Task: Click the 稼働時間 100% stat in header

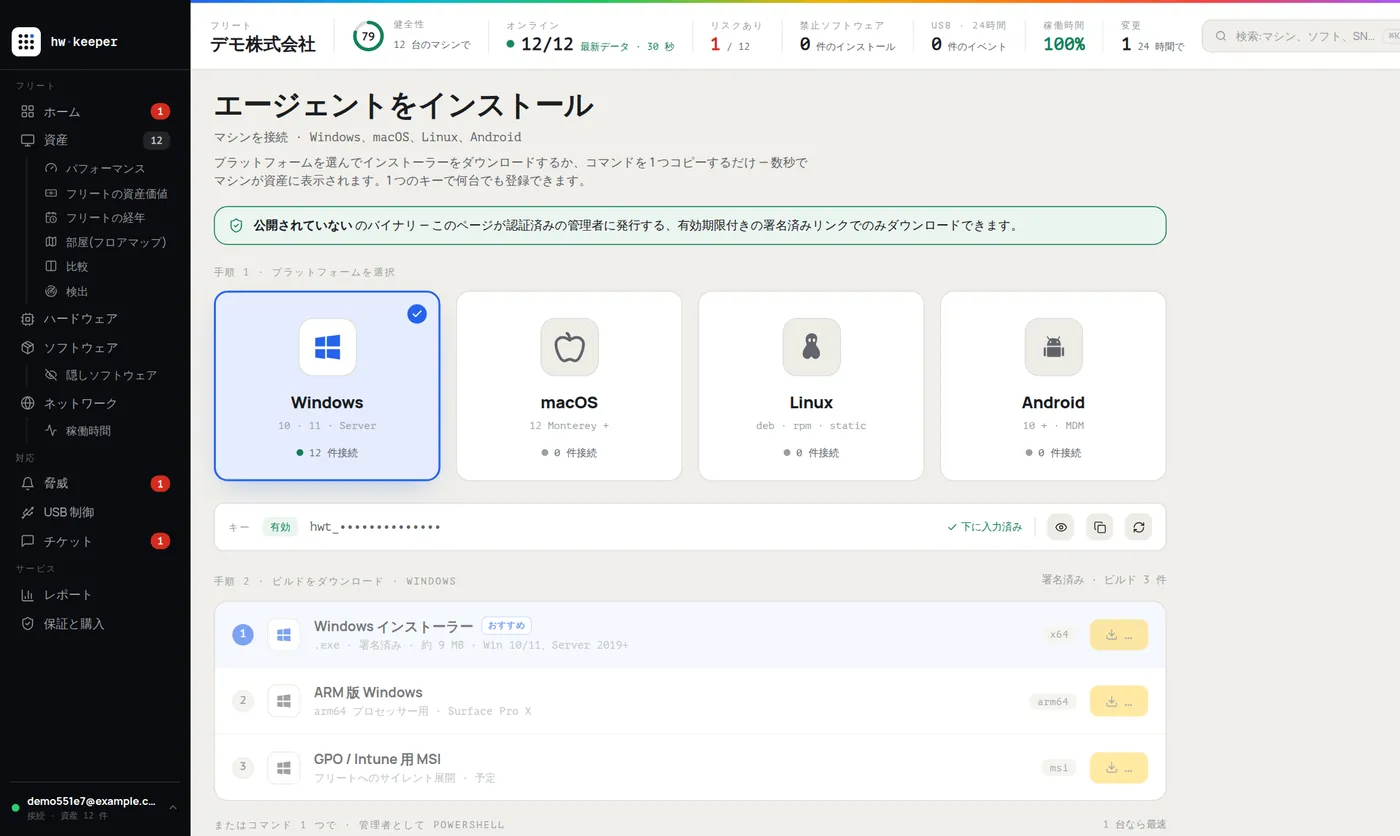Action: [1064, 36]
